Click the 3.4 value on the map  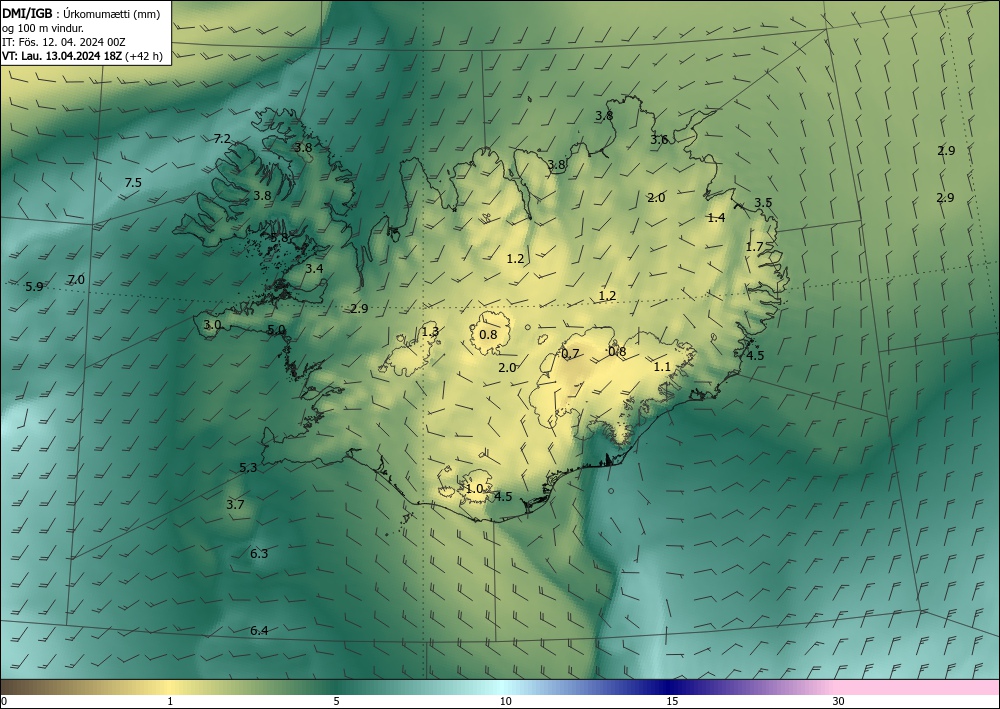314,269
